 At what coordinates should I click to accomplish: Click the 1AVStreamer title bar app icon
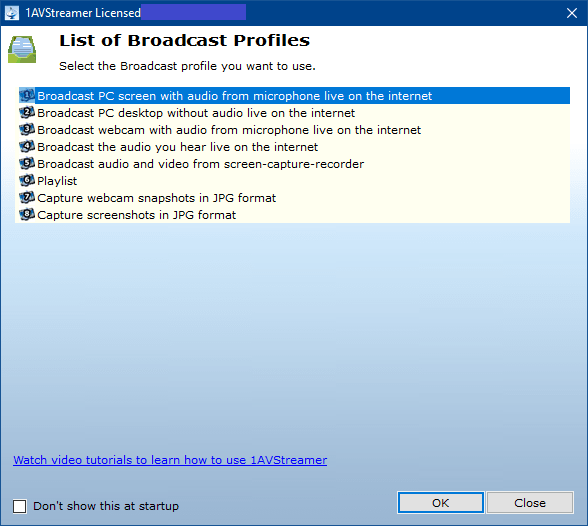click(x=12, y=13)
